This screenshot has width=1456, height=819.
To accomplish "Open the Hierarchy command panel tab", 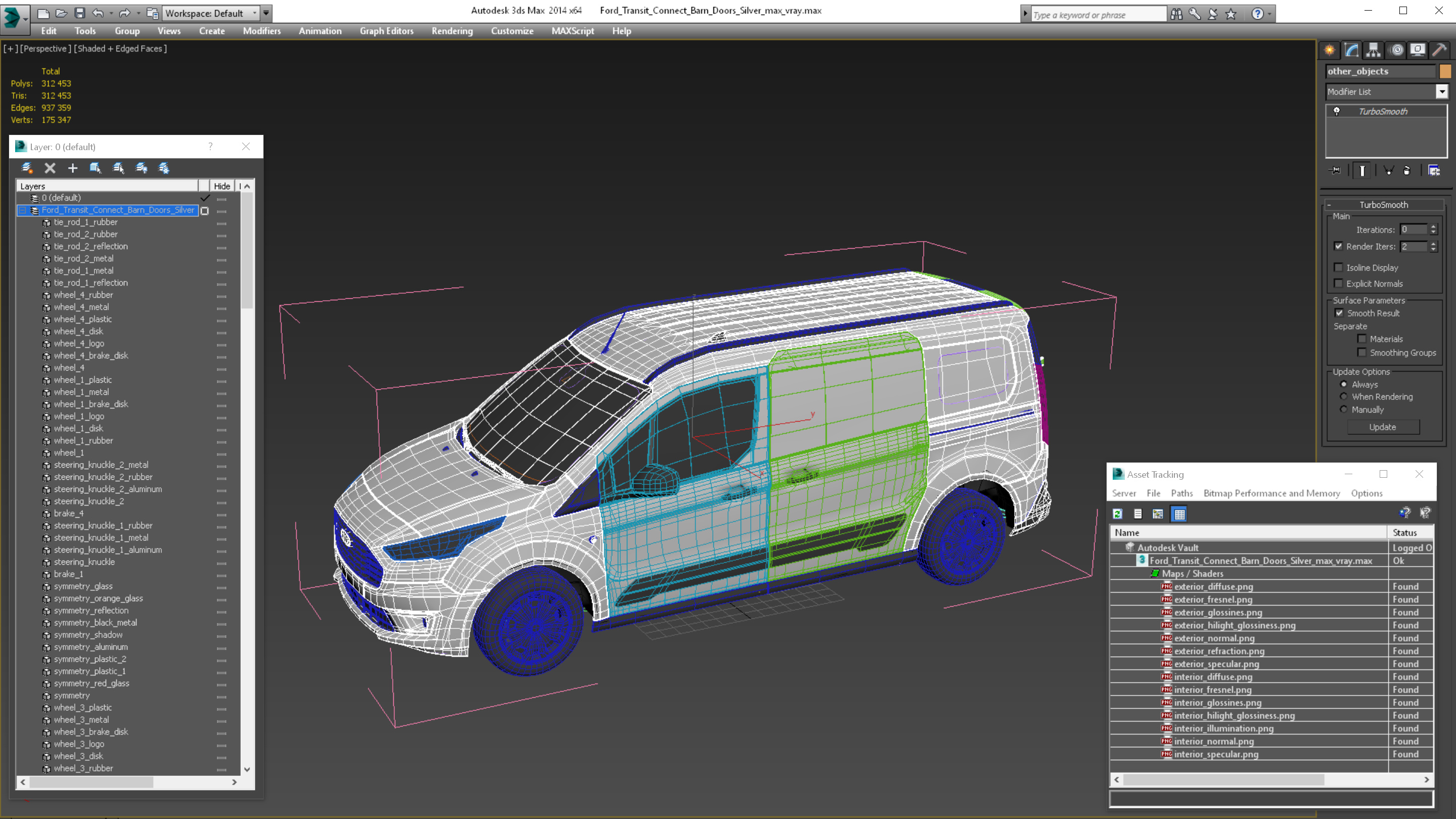I will [1374, 50].
